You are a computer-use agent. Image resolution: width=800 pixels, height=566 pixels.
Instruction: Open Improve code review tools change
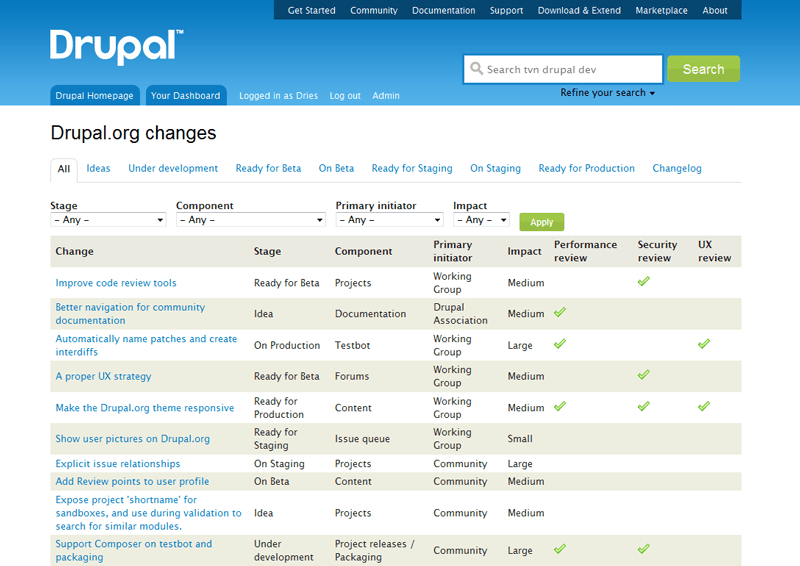116,283
